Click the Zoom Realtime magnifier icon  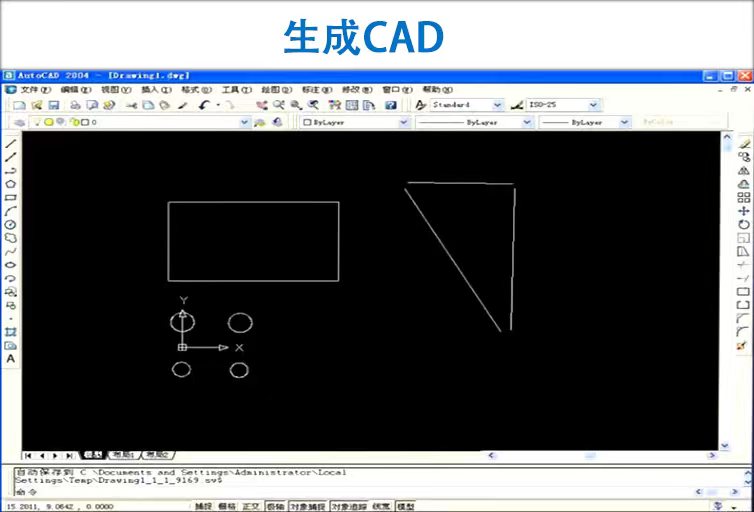(278, 105)
